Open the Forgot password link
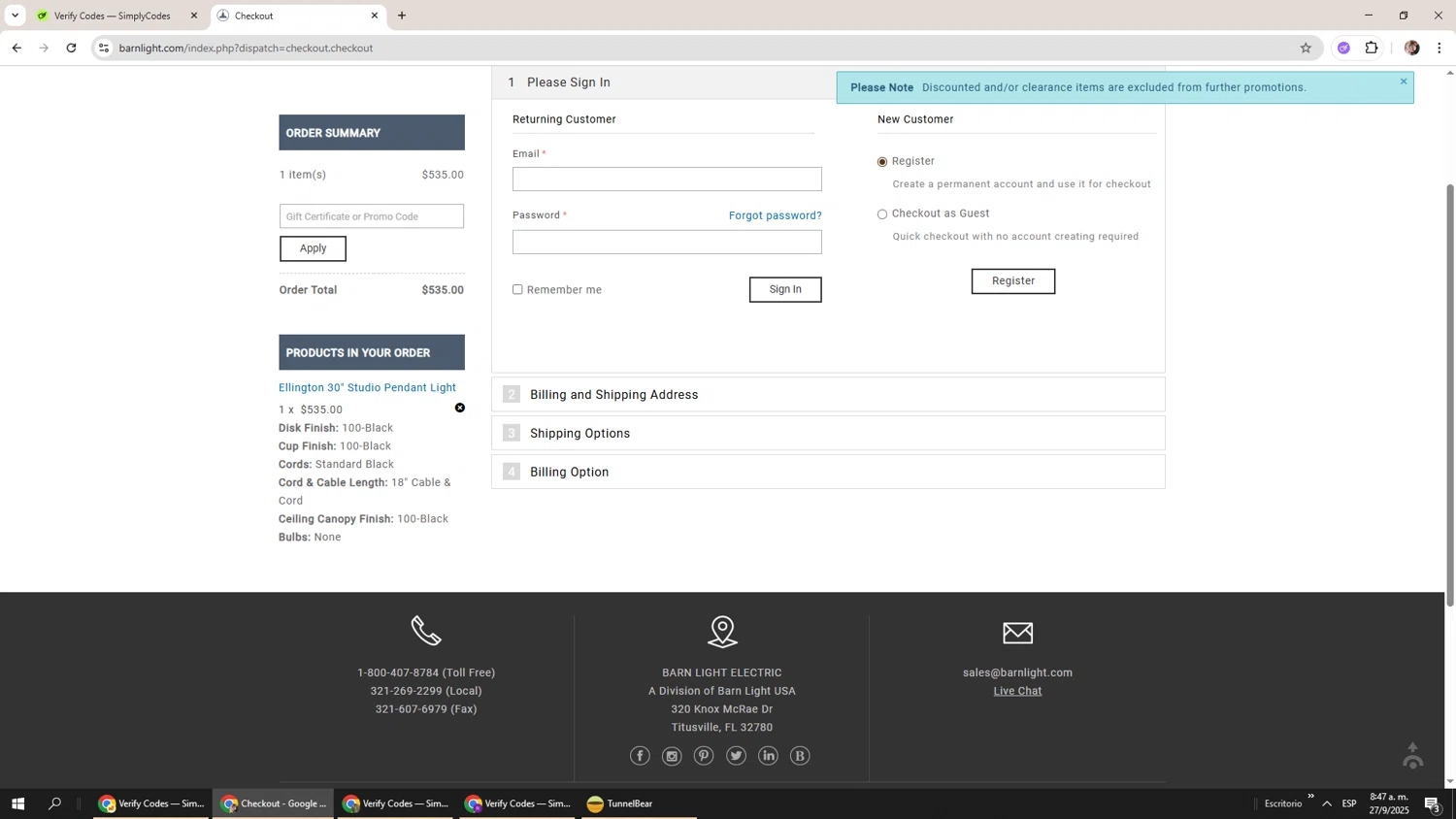This screenshot has height=819, width=1456. point(776,215)
